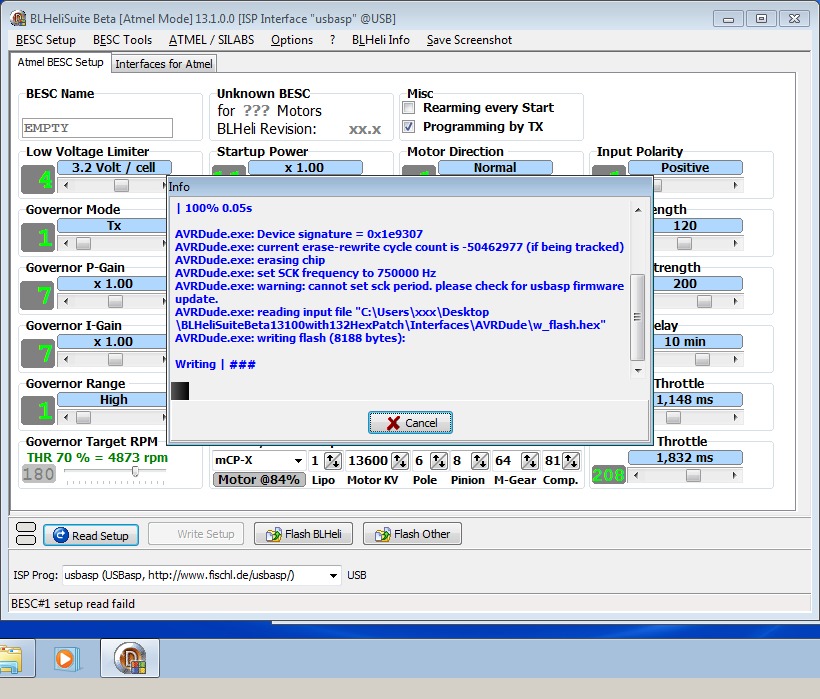
Task: Open the ATMEL / SILABS menu
Action: (x=211, y=40)
